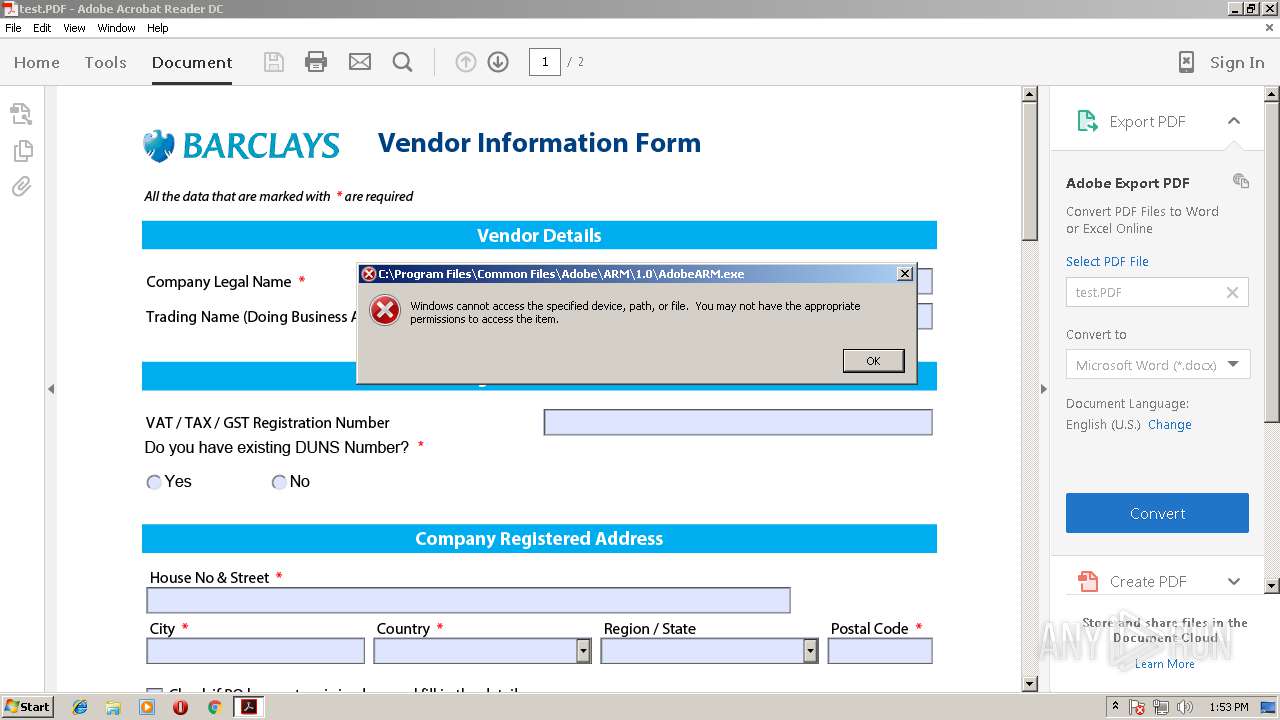Collapse the left navigation pane arrow
1280x720 pixels.
click(x=51, y=389)
